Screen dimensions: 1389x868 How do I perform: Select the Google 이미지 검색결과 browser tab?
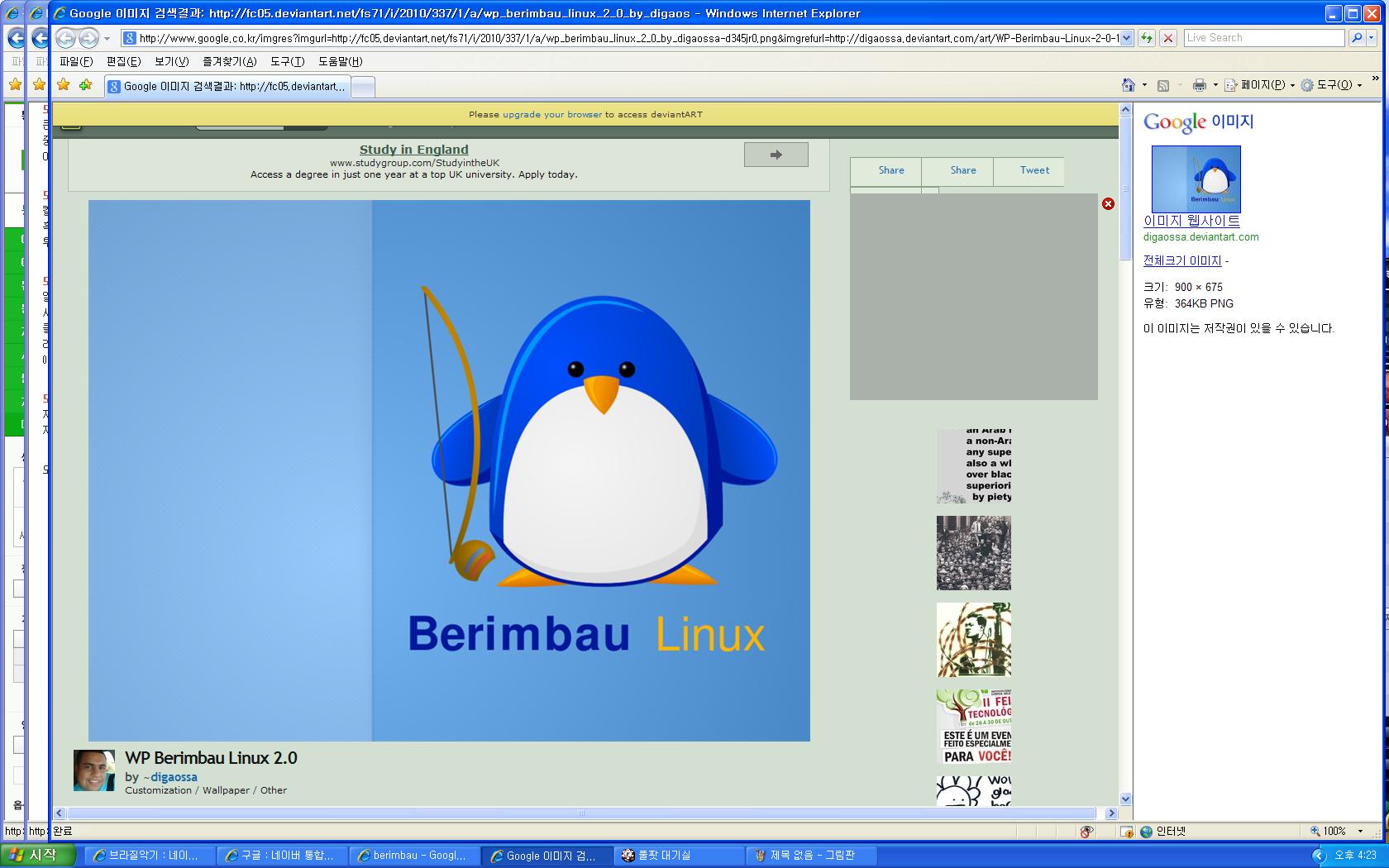point(227,86)
